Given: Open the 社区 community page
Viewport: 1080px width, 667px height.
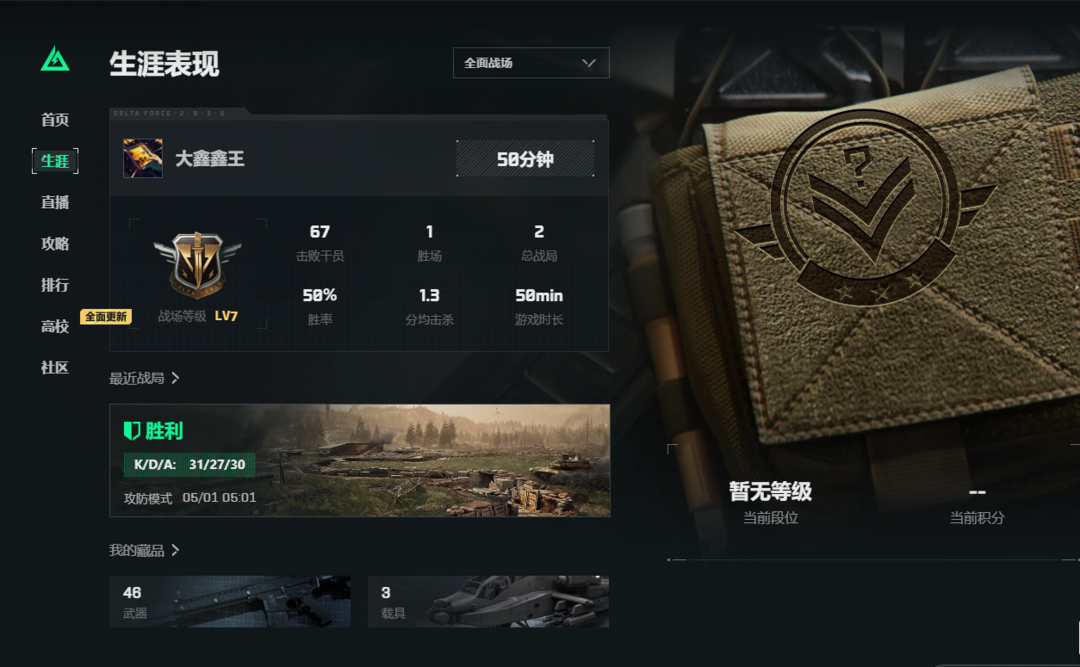Looking at the screenshot, I should [x=55, y=368].
